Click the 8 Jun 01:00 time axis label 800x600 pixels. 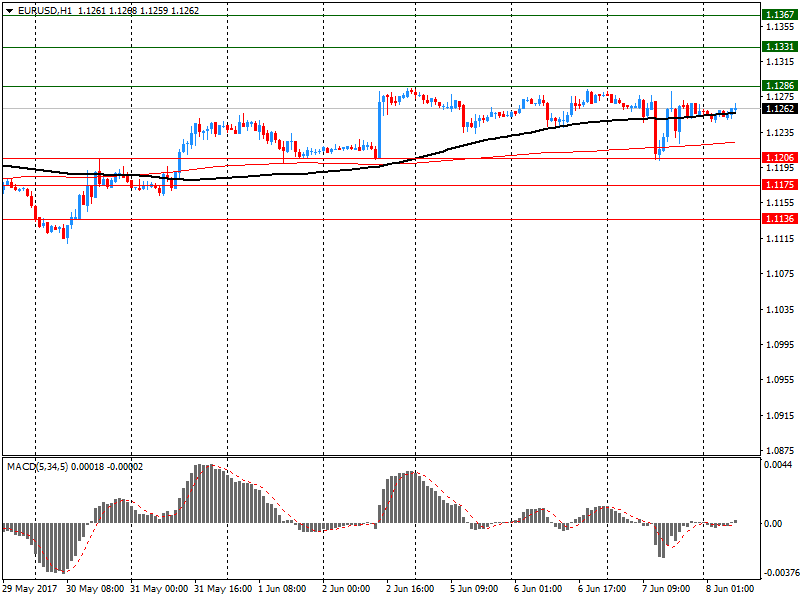point(730,589)
